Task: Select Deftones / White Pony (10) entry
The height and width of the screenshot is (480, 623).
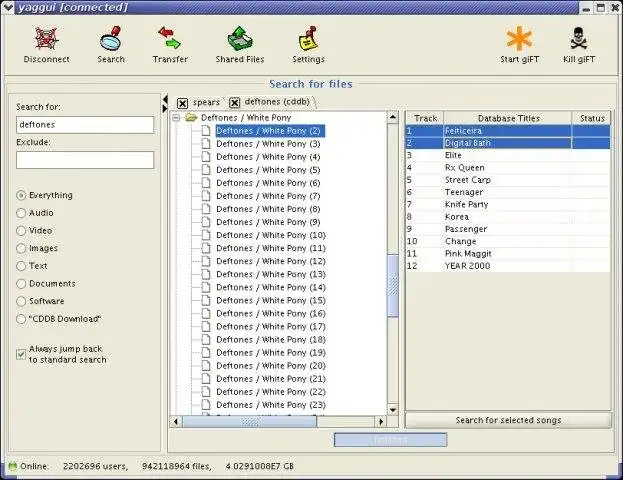Action: pos(271,235)
